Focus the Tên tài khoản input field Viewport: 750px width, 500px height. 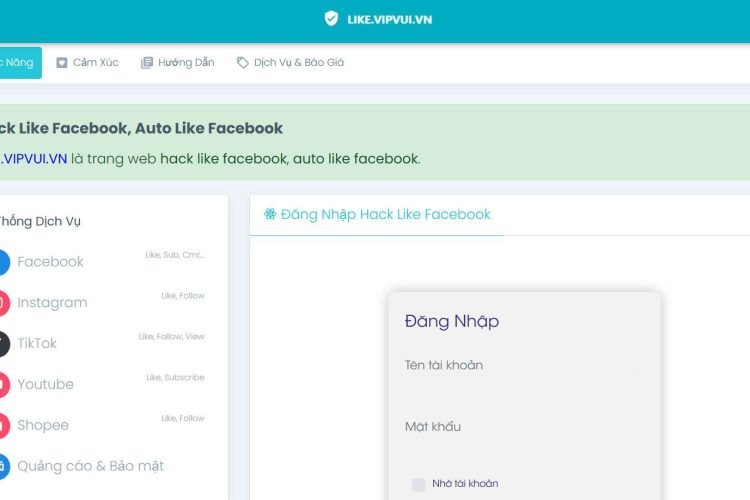coord(522,366)
